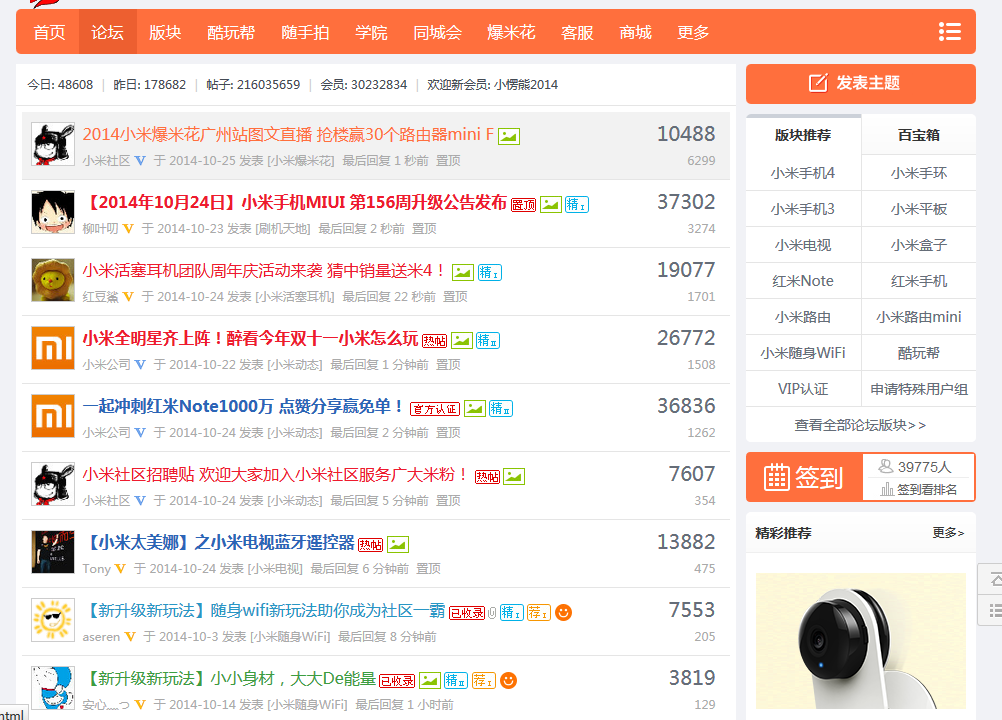Click the 发表主题 compose pencil icon

point(818,81)
